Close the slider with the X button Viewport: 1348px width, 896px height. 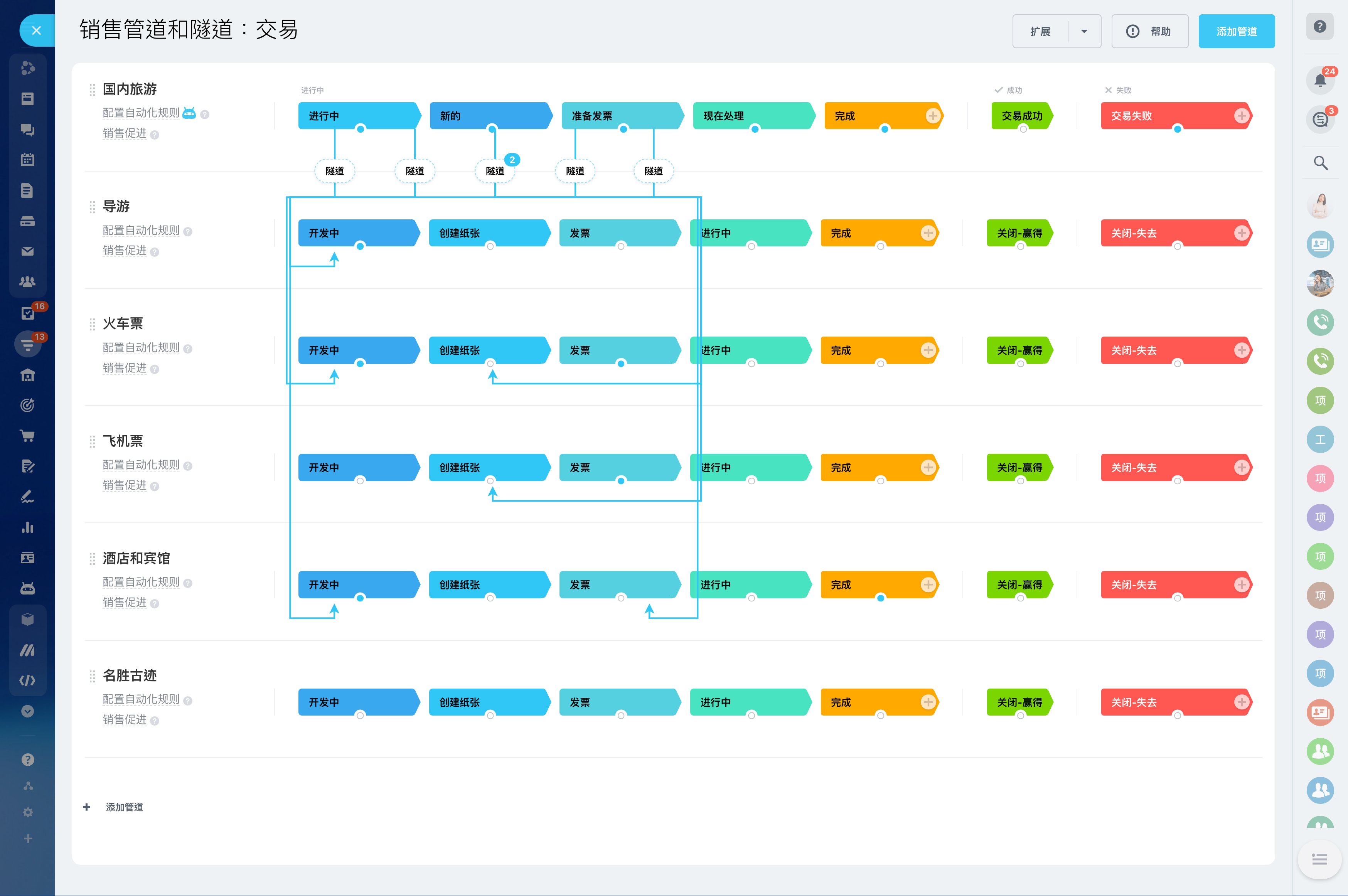point(37,31)
